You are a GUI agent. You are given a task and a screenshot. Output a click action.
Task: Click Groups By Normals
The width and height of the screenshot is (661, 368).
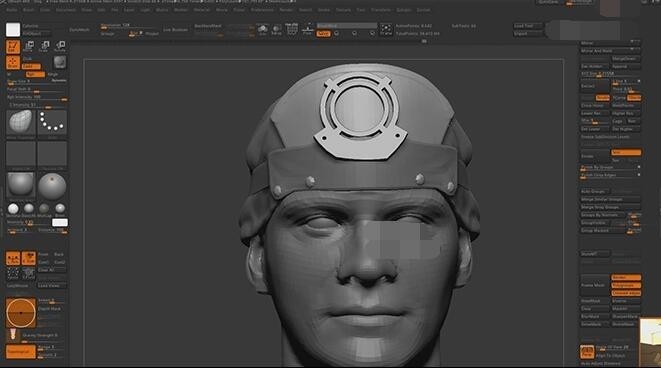603,215
